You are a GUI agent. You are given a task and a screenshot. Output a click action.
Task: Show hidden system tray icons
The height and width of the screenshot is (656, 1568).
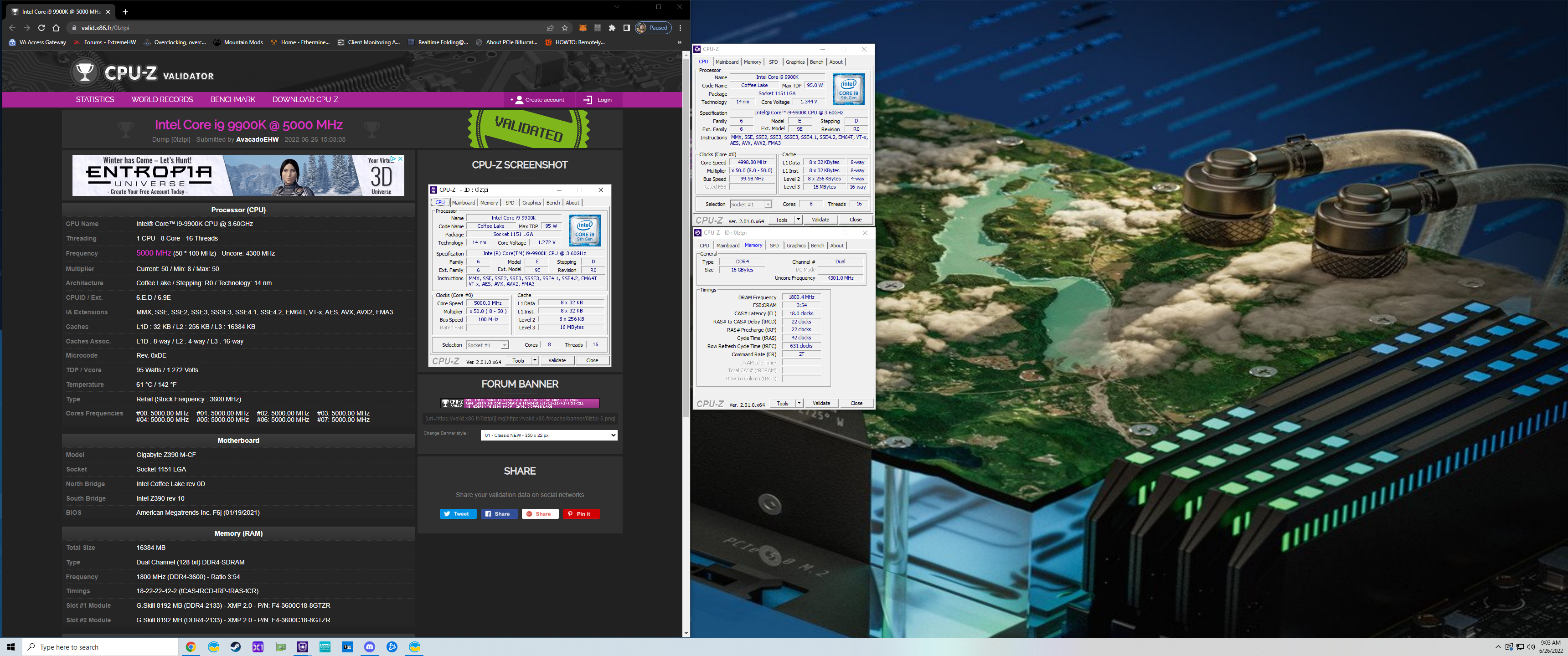click(x=1497, y=647)
